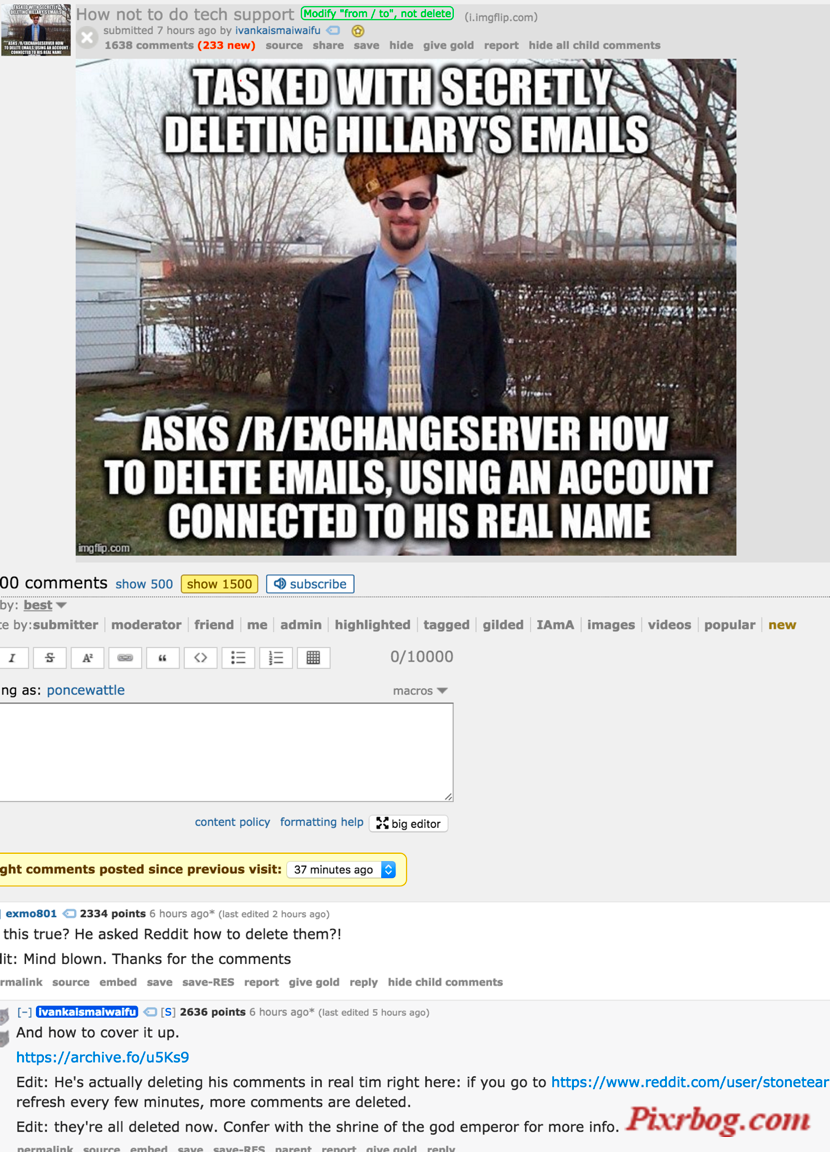
Task: Open the macros dropdown
Action: (x=420, y=691)
